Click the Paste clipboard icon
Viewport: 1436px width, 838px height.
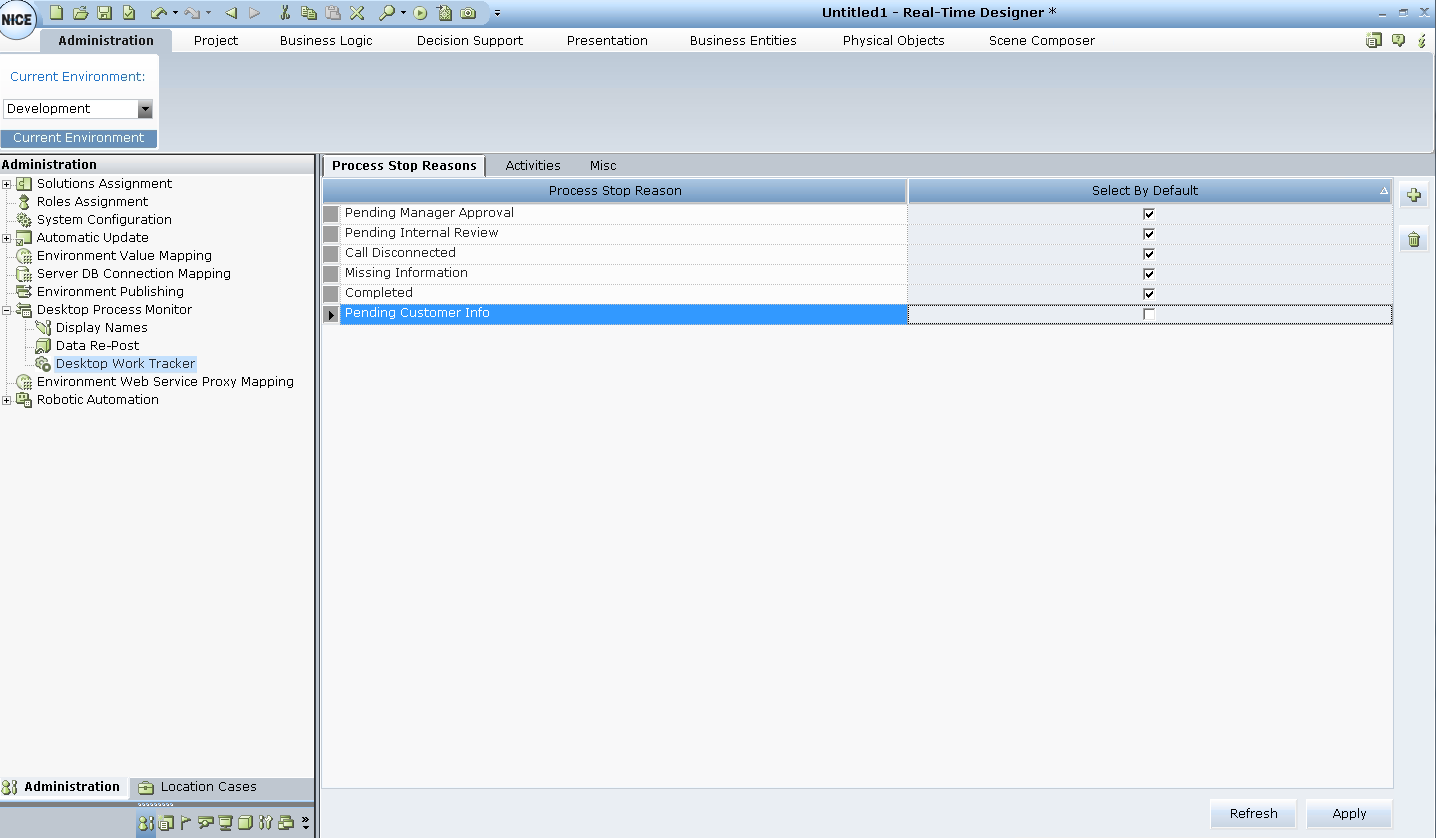point(333,13)
